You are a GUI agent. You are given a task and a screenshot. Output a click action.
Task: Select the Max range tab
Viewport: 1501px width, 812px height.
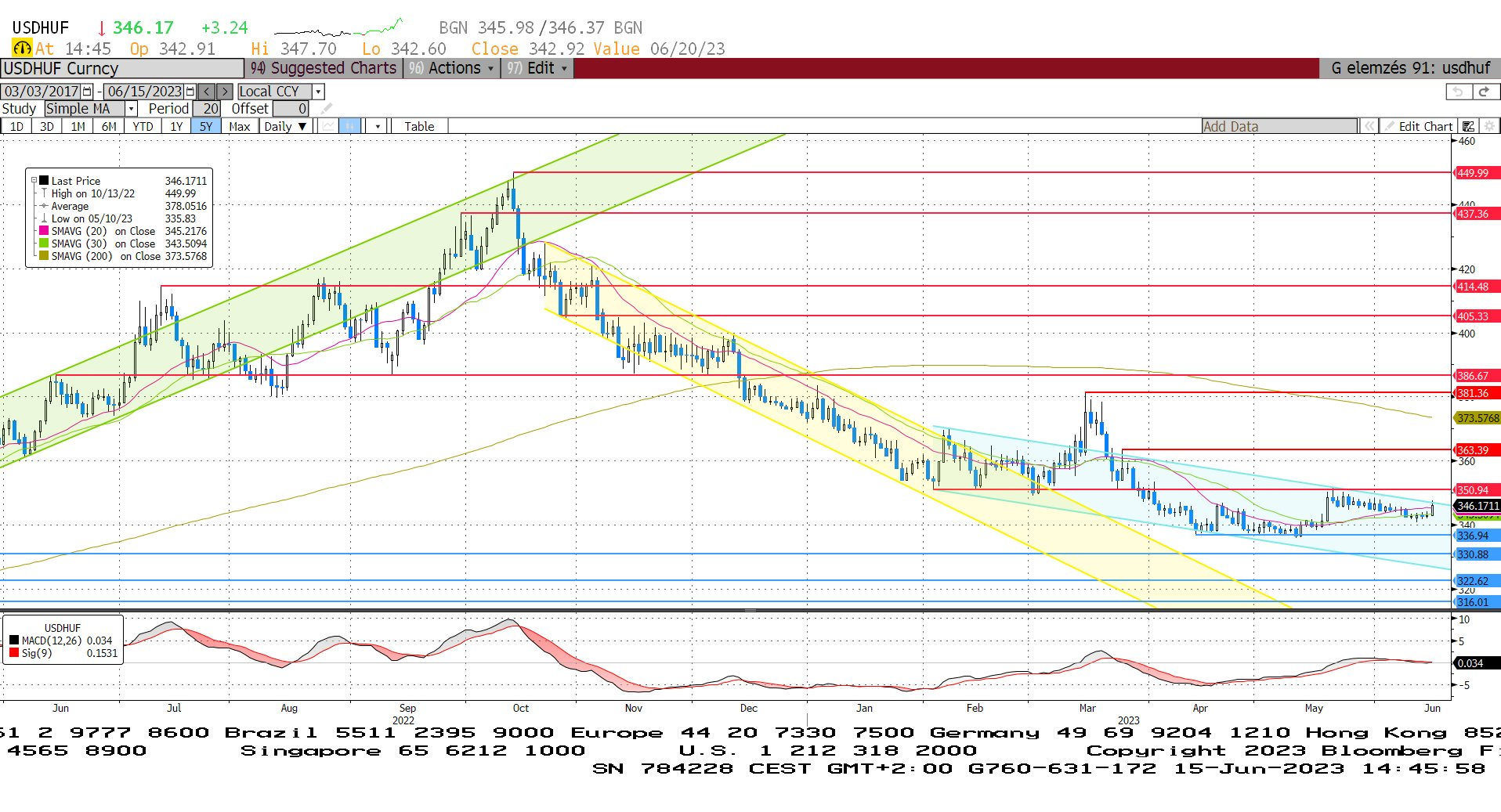(x=240, y=126)
